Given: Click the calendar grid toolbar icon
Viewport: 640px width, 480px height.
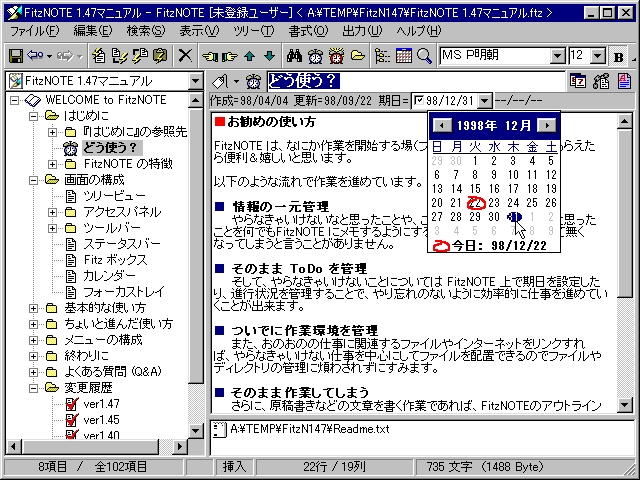Looking at the screenshot, I should click(403, 56).
